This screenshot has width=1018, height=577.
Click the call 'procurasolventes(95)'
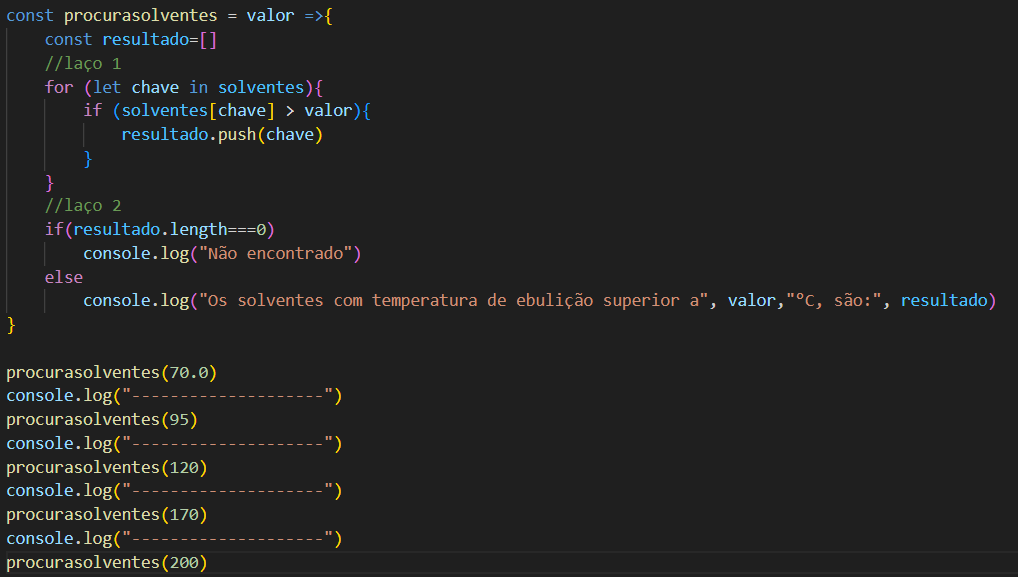(x=102, y=419)
